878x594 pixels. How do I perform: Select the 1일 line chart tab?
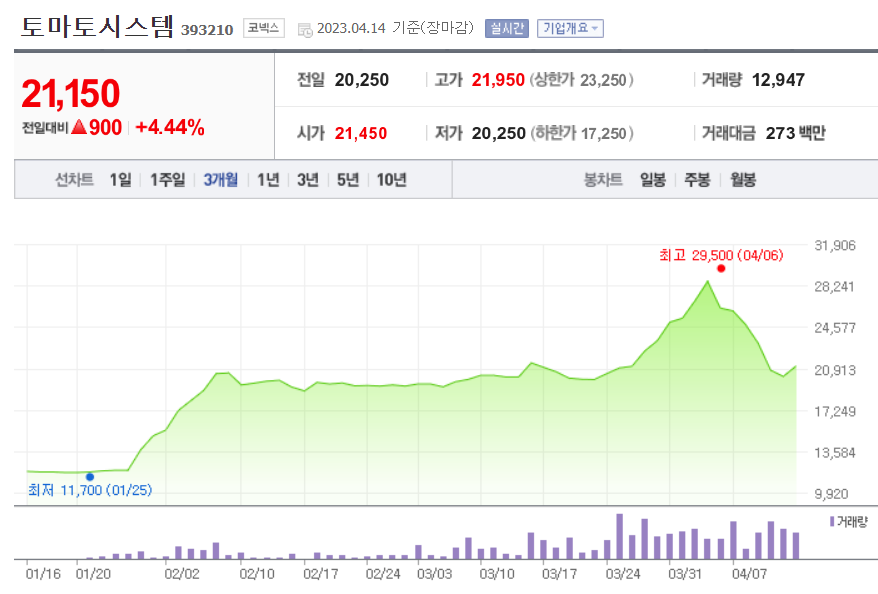click(120, 180)
